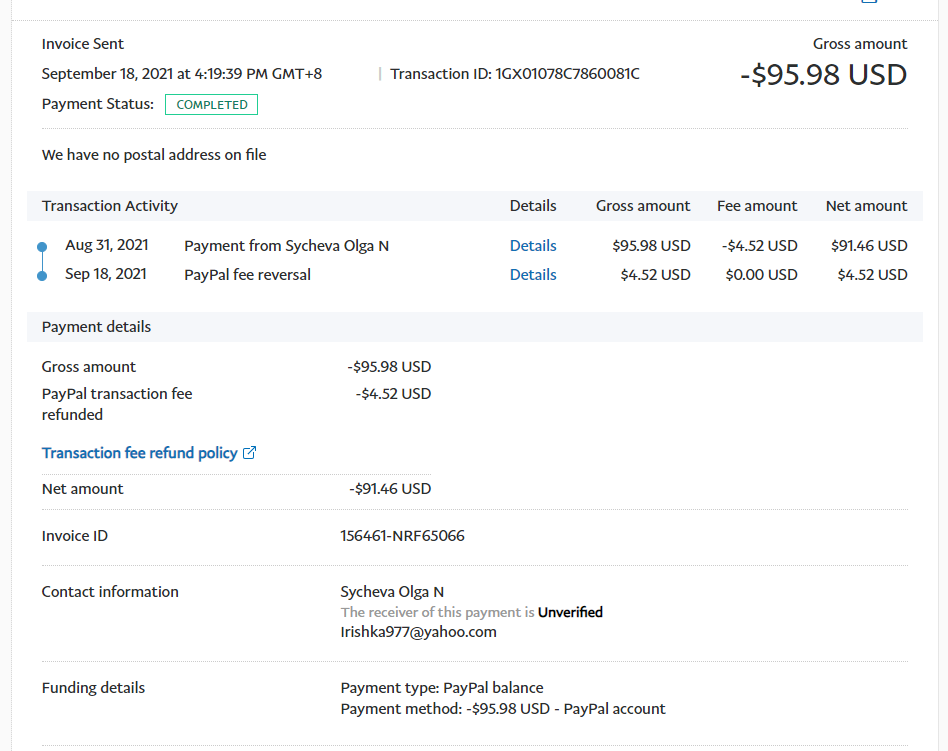Click the Aug 31 timeline dot
Viewport: 948px width, 751px height.
click(42, 246)
